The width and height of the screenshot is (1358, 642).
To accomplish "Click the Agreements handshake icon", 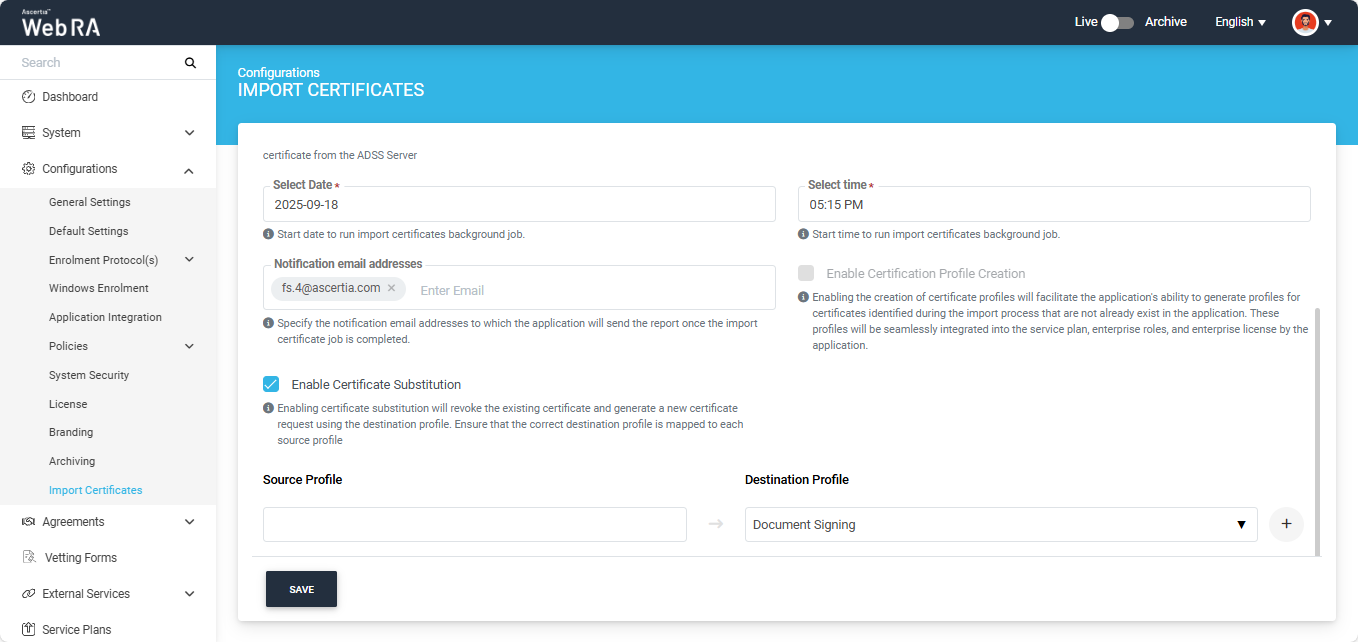I will 28,522.
